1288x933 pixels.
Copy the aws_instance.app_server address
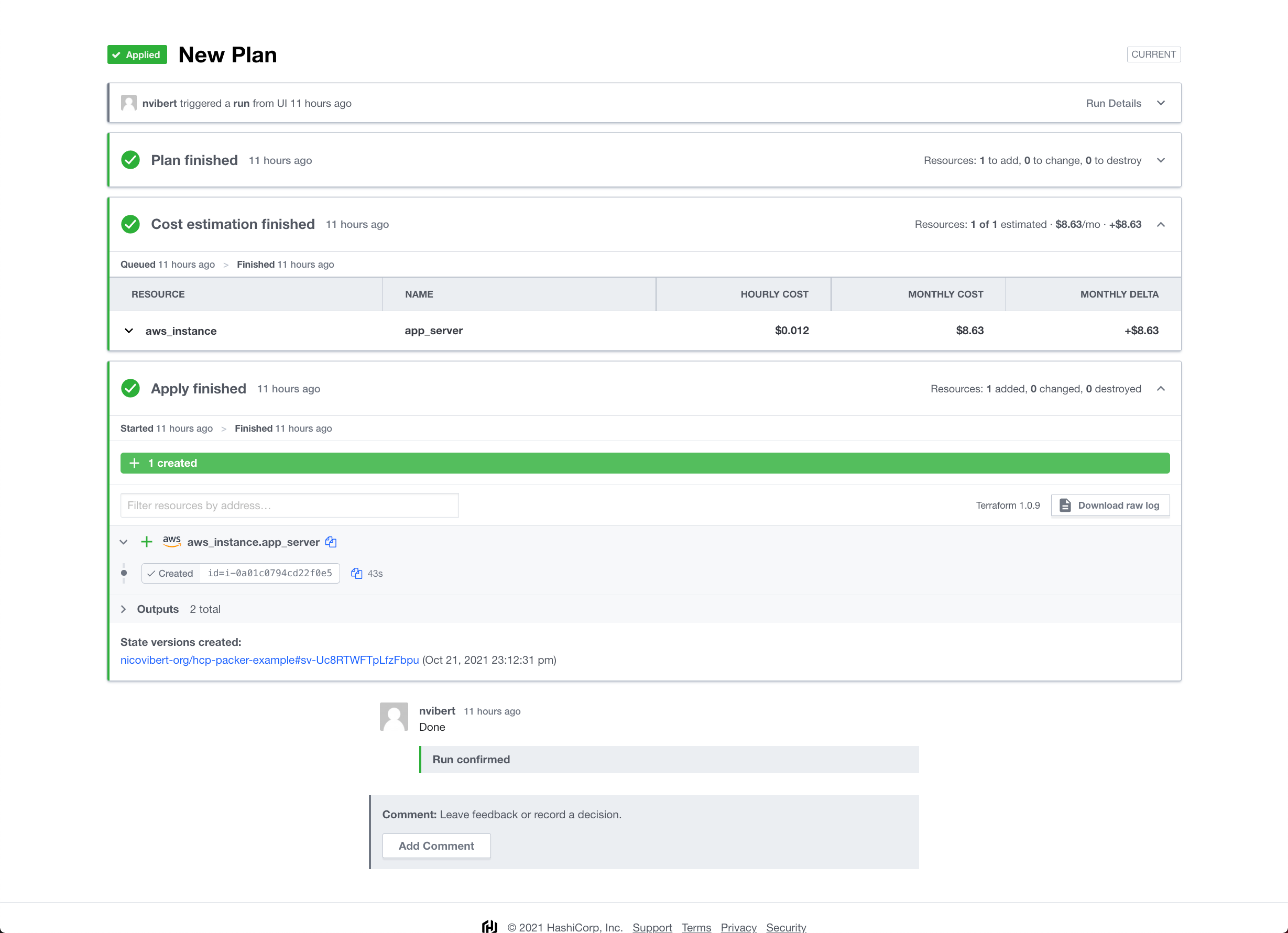(x=331, y=542)
